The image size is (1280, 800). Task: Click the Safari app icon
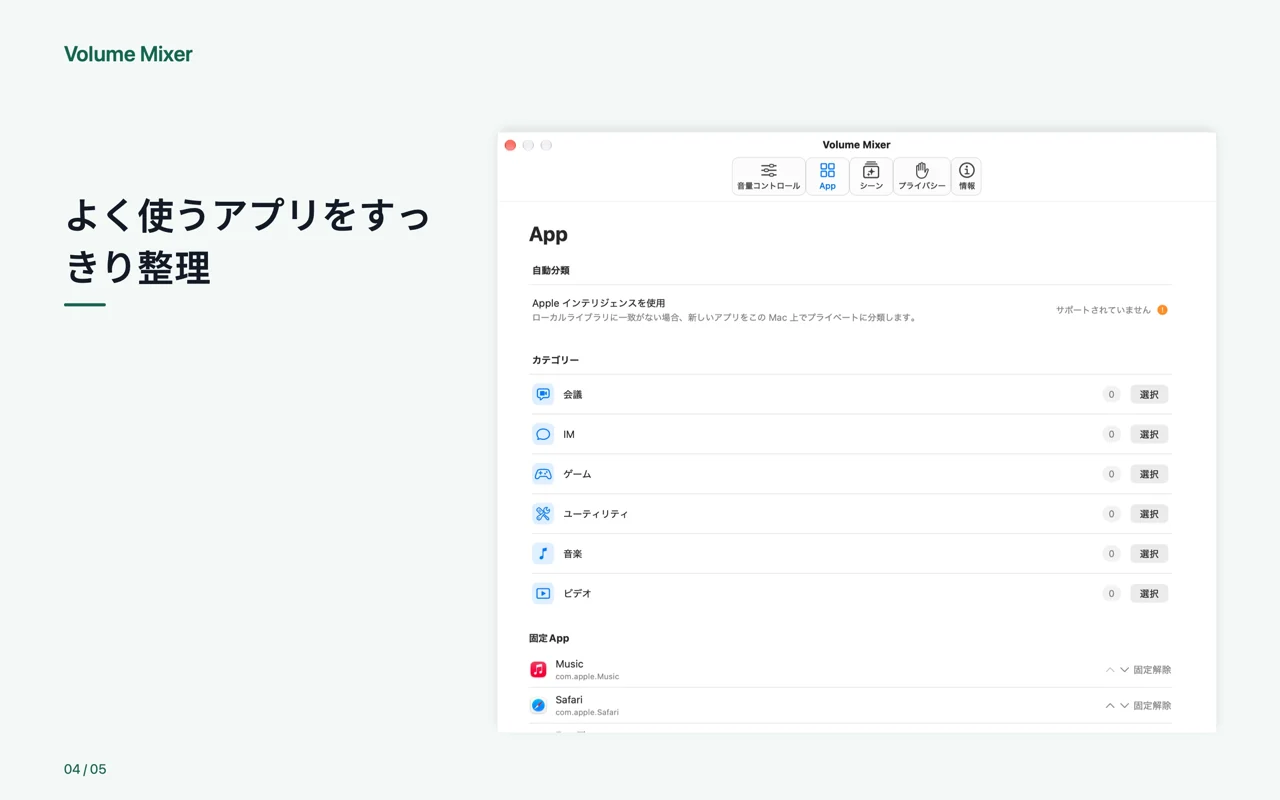538,705
